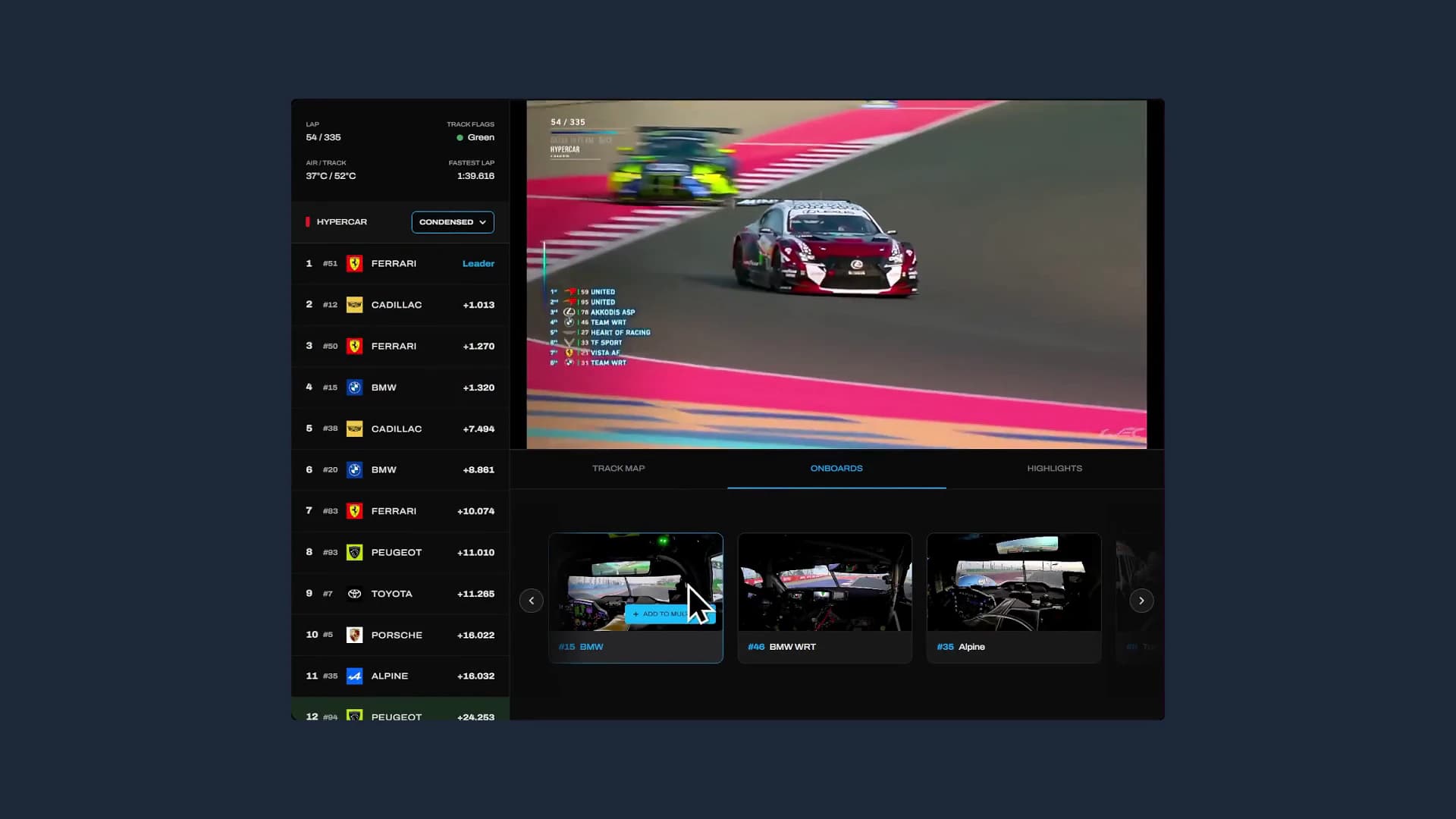
Task: Click the Alpine logo for car #35
Action: click(354, 676)
